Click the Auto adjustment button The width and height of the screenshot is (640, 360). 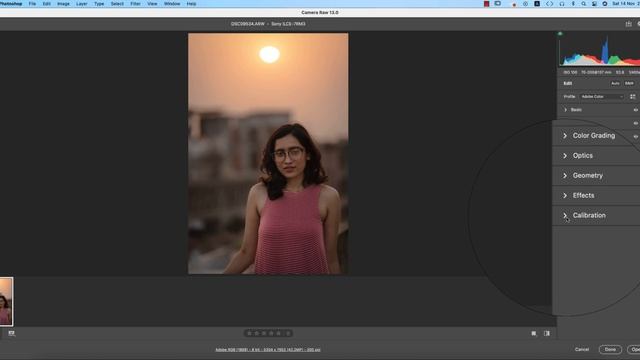click(615, 83)
